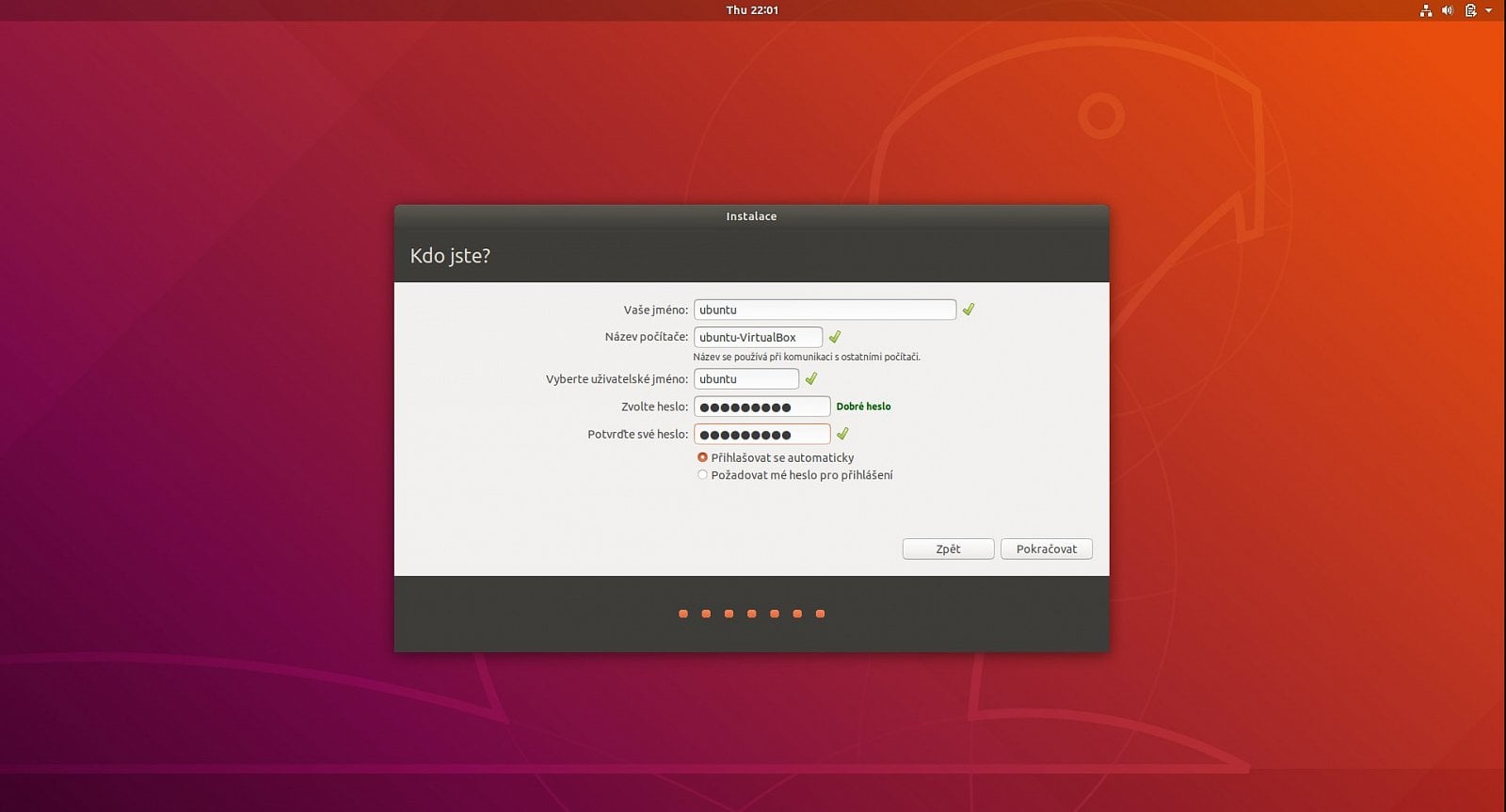Click into the 'Zvolte heslo' password field

coord(761,406)
